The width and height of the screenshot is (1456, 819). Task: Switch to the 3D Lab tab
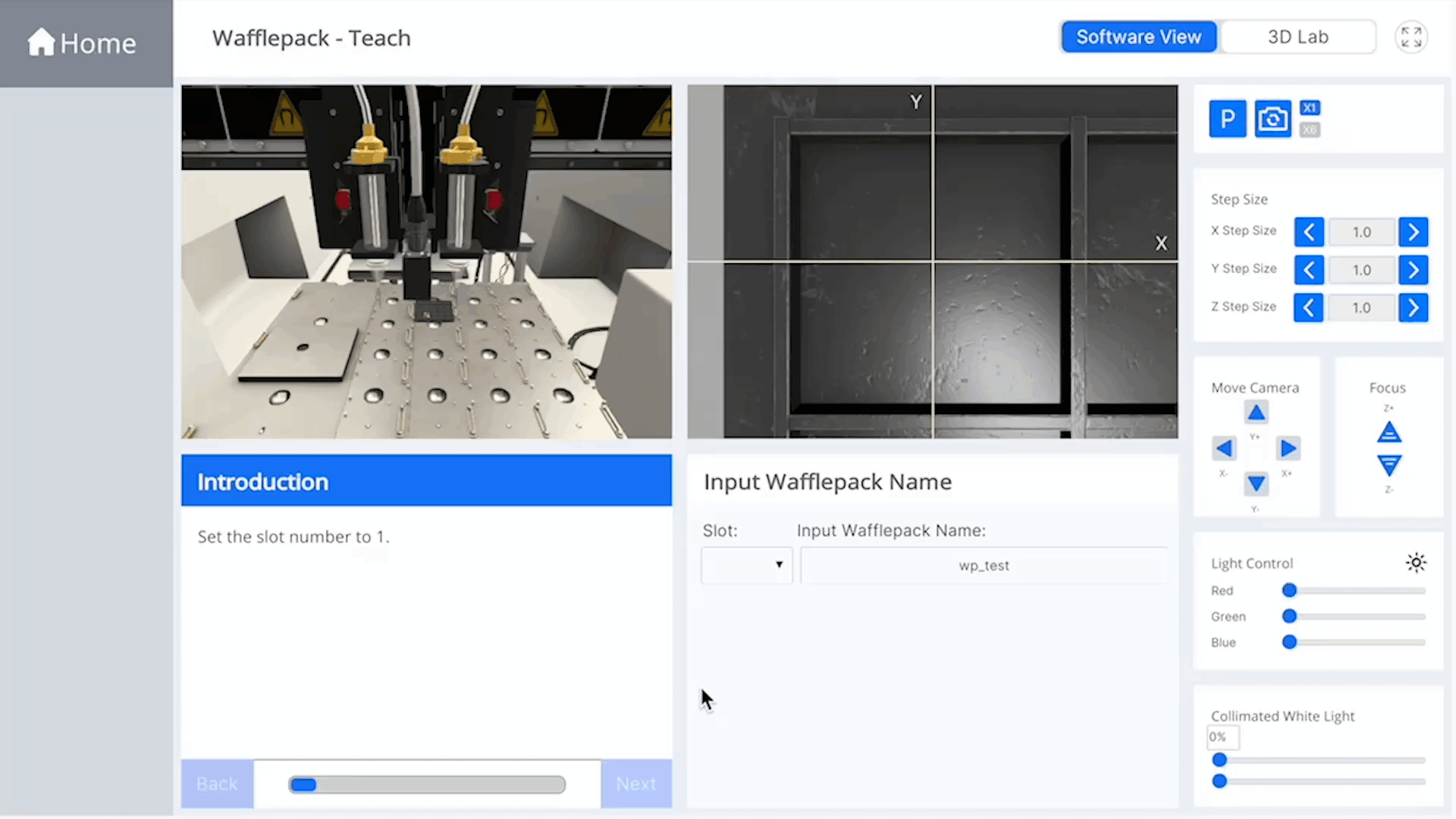click(x=1298, y=37)
